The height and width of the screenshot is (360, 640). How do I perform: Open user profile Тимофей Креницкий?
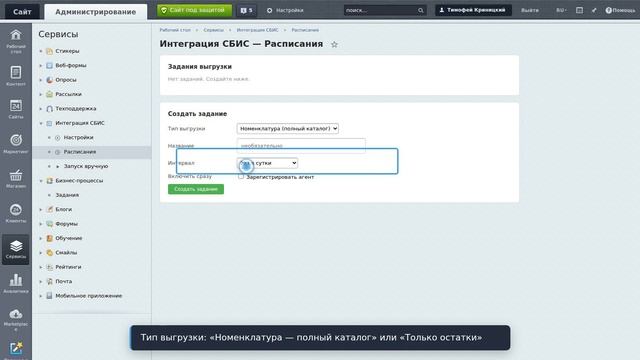pos(473,10)
